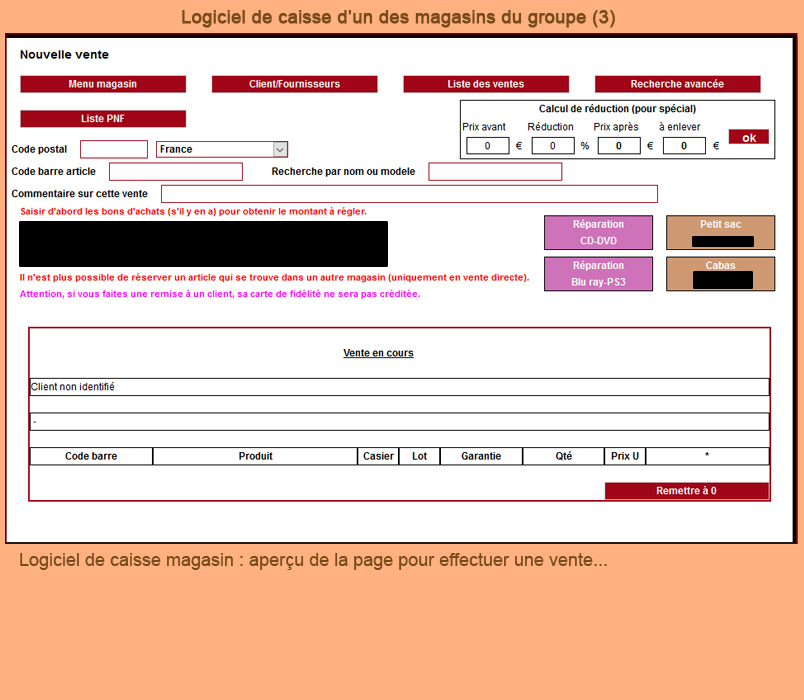Add Cabas to the sale

point(720,274)
